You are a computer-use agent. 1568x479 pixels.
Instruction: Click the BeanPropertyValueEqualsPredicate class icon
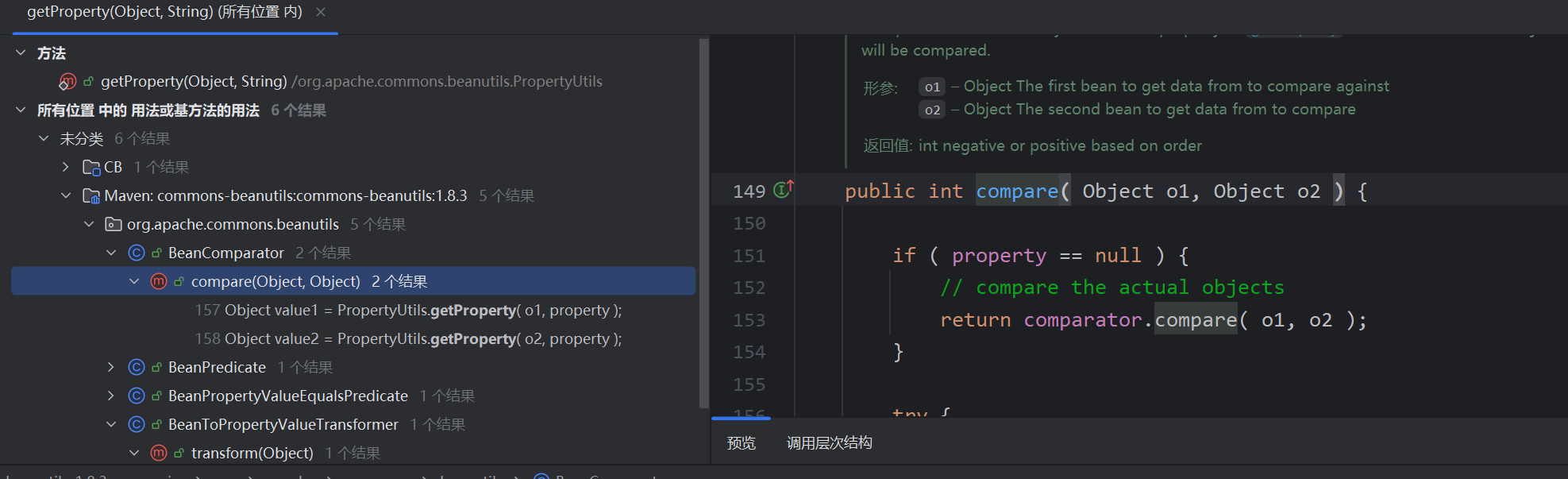tap(137, 396)
